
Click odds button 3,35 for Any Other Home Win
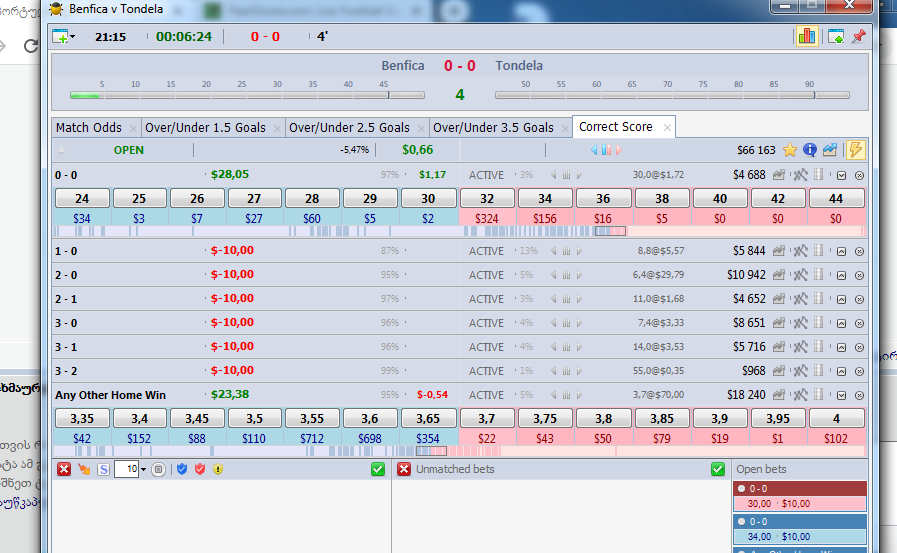click(x=82, y=419)
